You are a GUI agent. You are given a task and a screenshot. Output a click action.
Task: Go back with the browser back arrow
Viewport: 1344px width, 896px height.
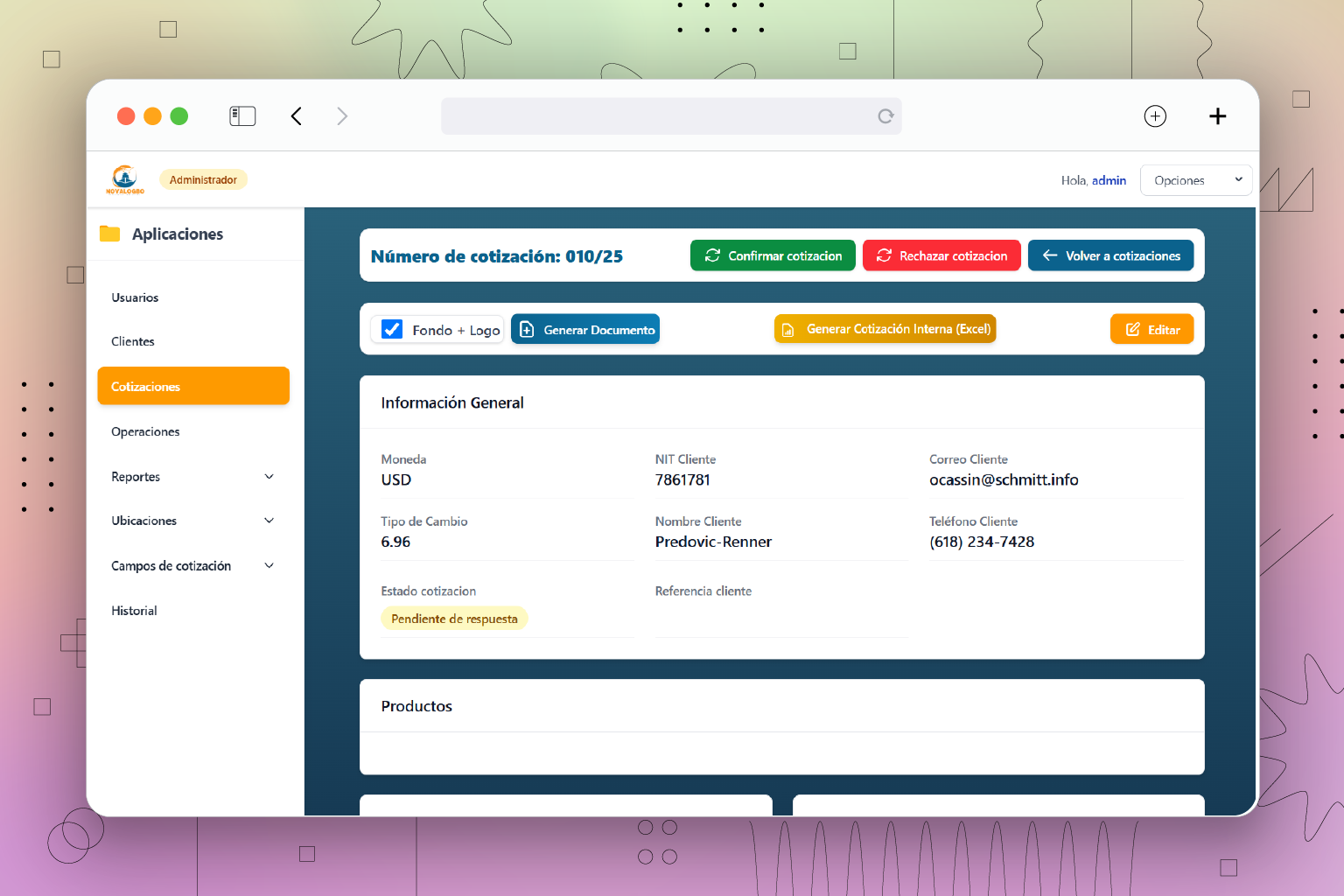(x=297, y=116)
